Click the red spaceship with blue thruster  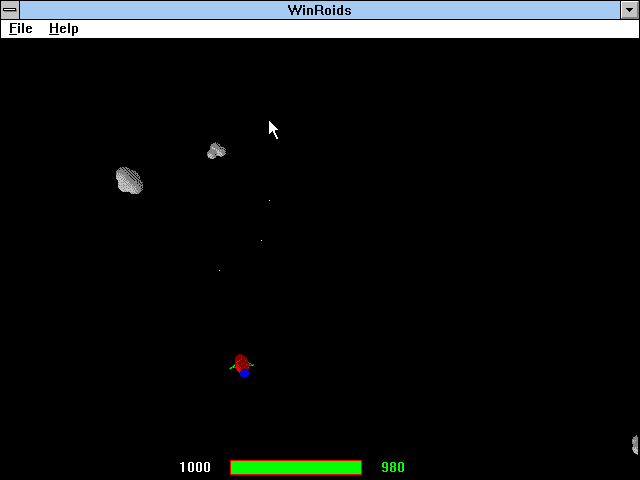pos(242,365)
